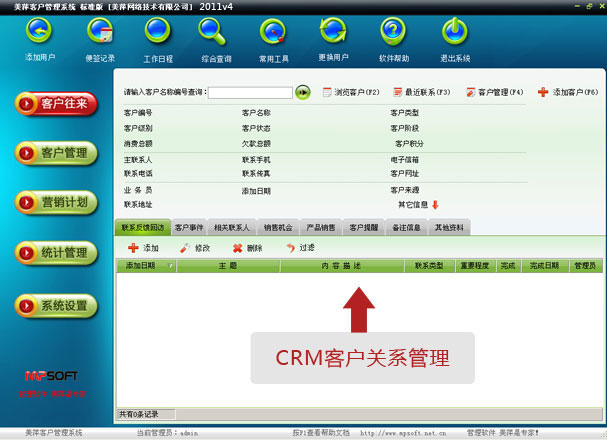The image size is (607, 440).
Task: Open the 综合查询 magnifier icon
Action: pos(212,31)
